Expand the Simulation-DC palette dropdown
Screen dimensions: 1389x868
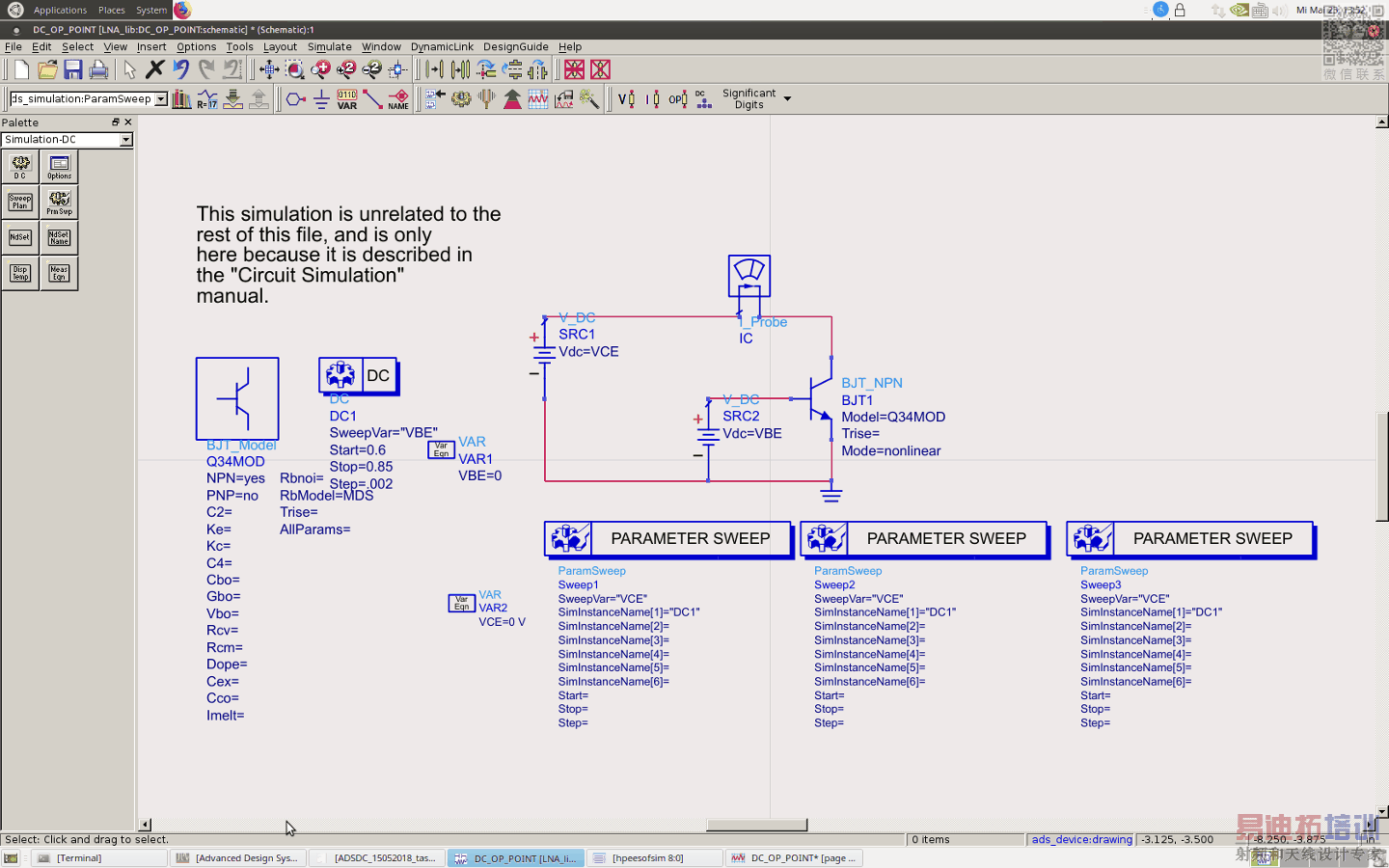click(125, 140)
